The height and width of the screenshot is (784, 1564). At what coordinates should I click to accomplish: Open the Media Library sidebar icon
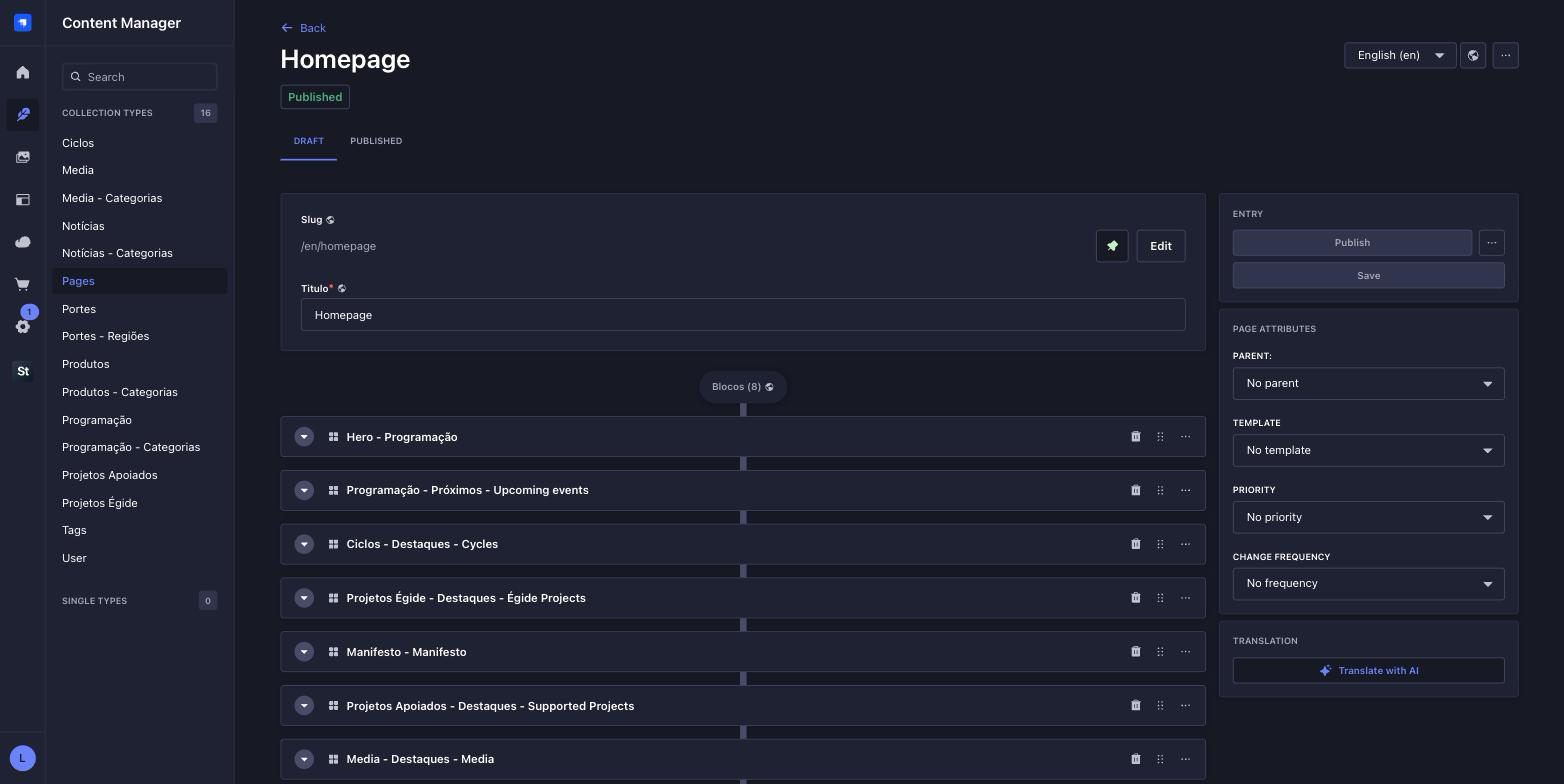click(x=23, y=157)
